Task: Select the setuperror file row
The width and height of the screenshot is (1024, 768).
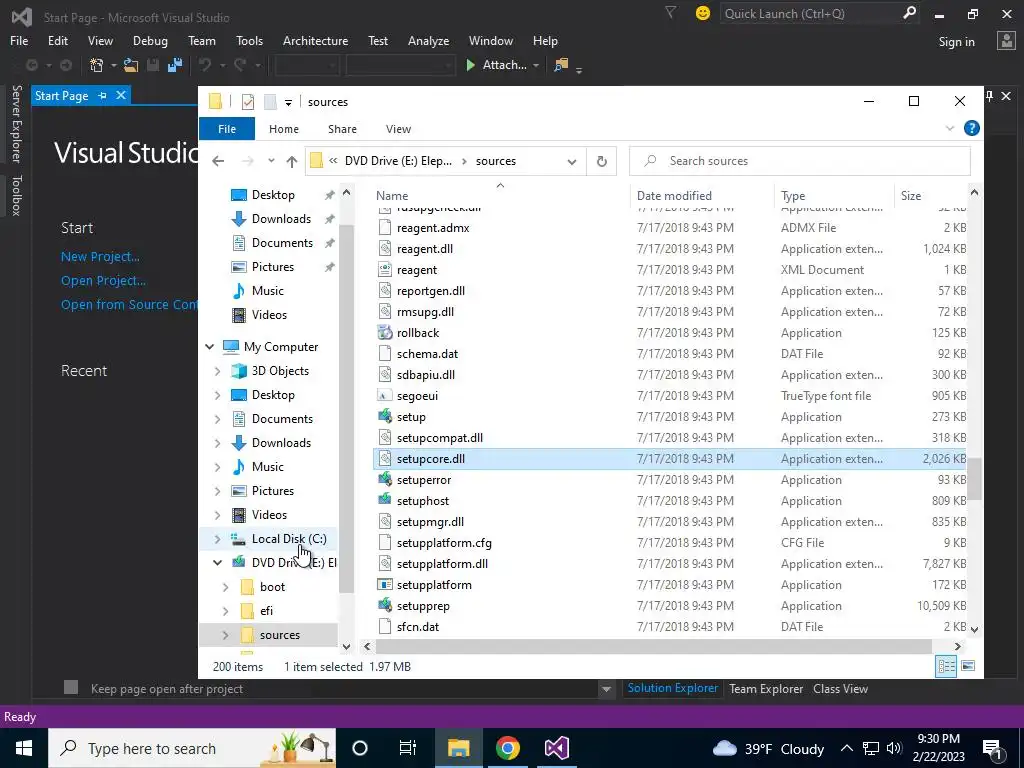Action: [x=669, y=479]
